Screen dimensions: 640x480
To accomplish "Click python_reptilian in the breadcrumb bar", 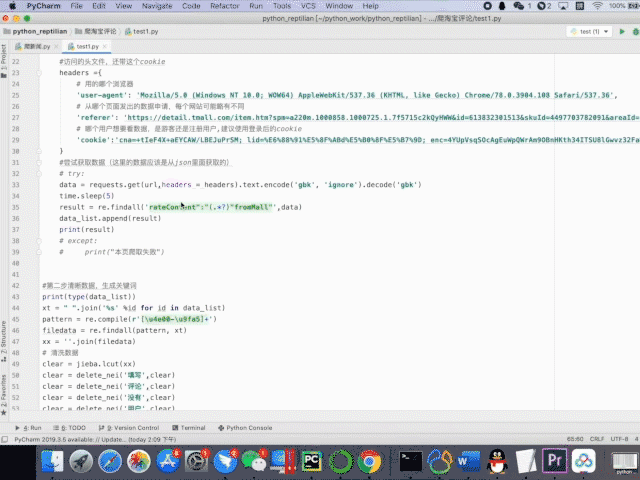I will (35, 32).
